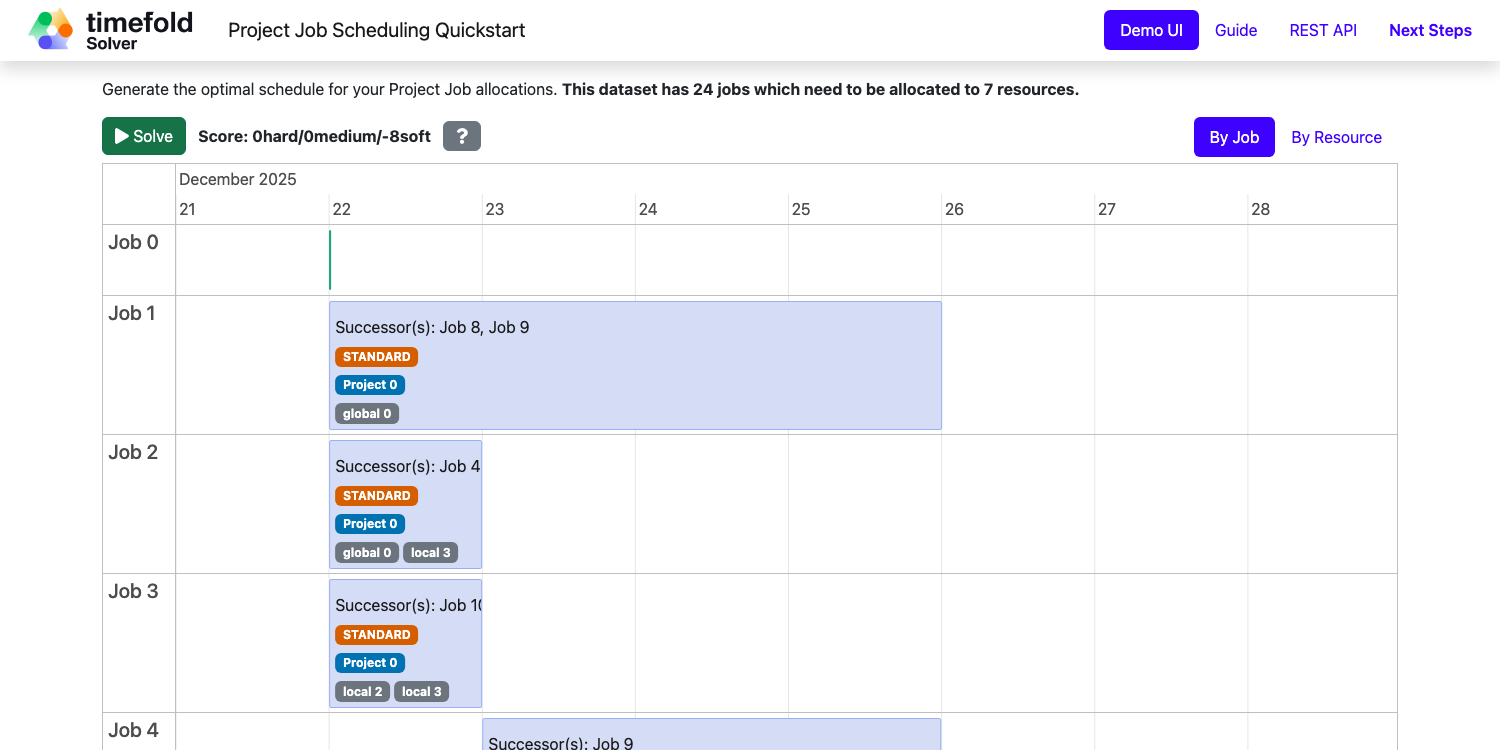The width and height of the screenshot is (1500, 750).
Task: Click the global 0 badge on Job 1
Action: coord(366,414)
